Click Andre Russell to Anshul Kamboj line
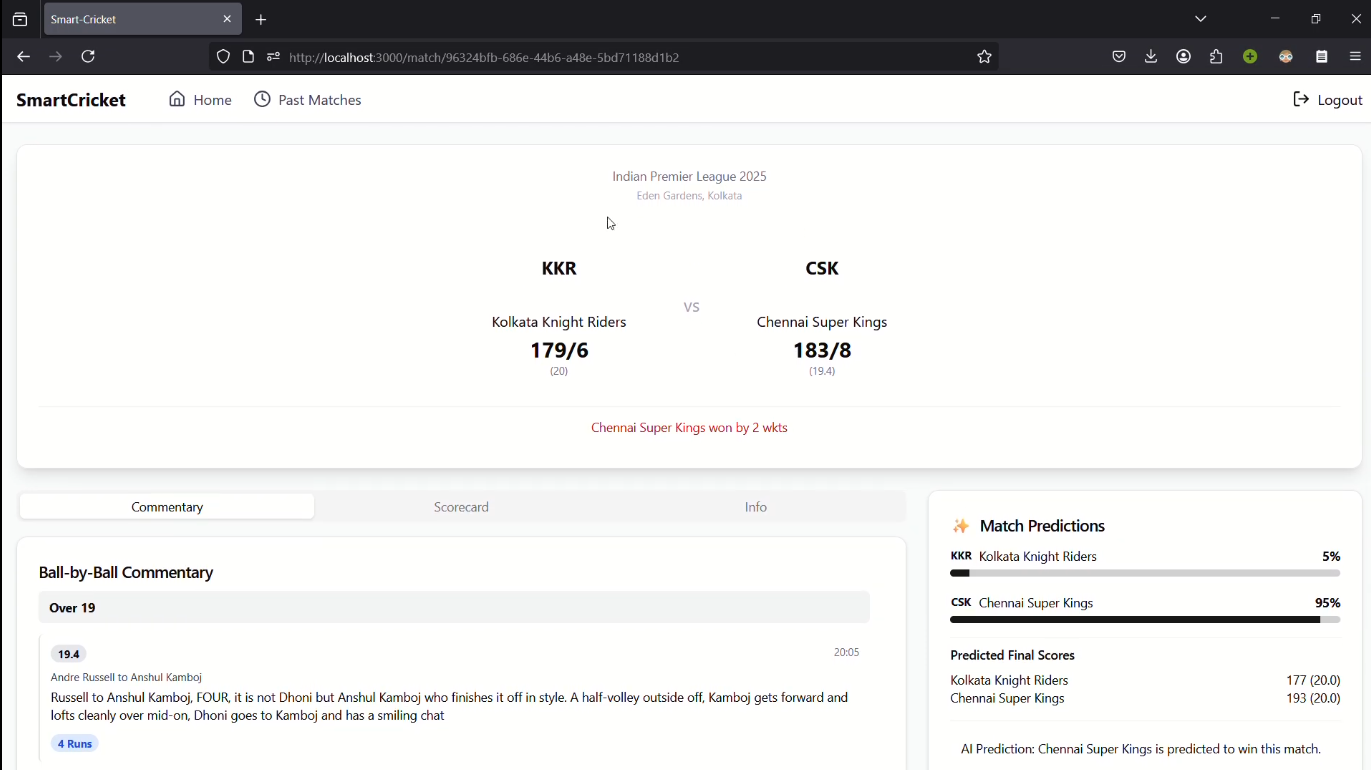1371x770 pixels. pyautogui.click(x=126, y=677)
